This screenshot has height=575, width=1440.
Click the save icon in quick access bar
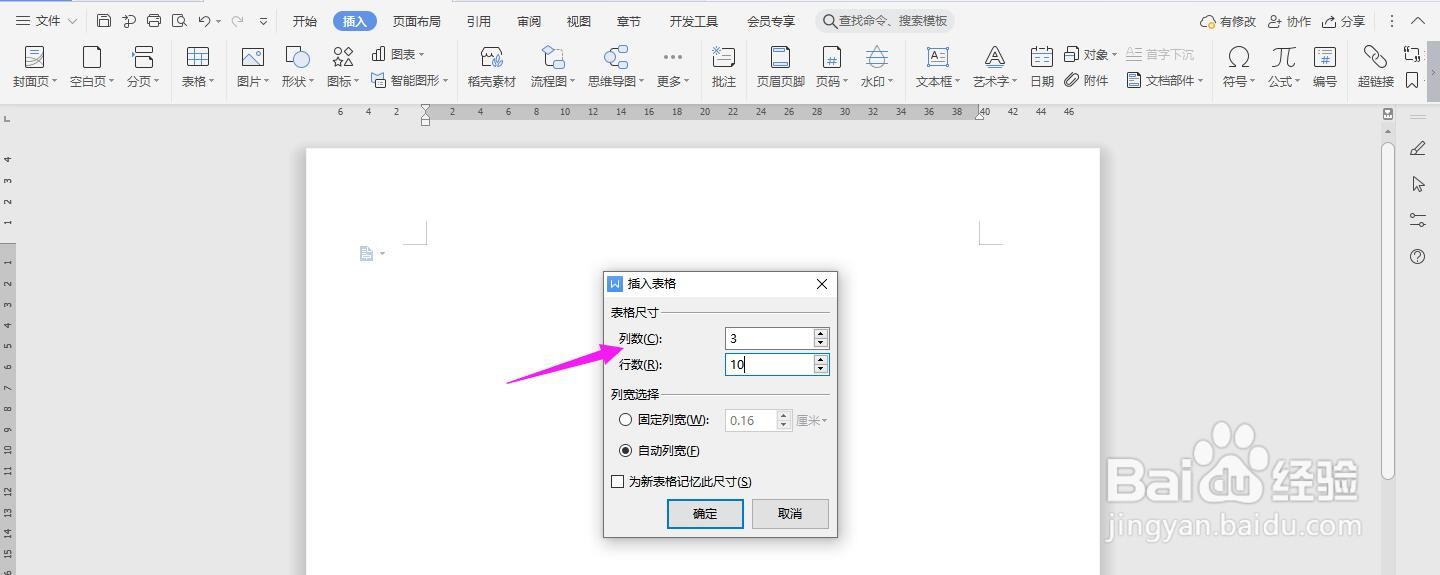tap(104, 21)
